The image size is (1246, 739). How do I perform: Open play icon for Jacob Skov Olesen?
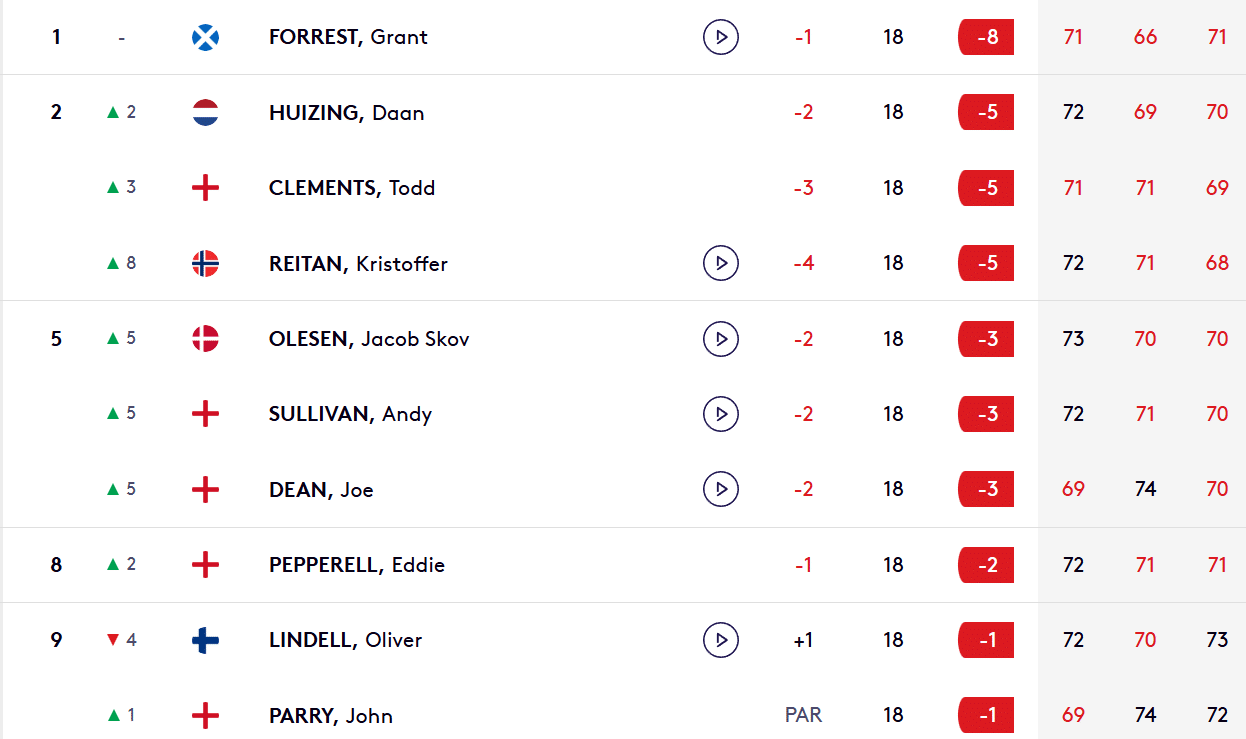[720, 339]
